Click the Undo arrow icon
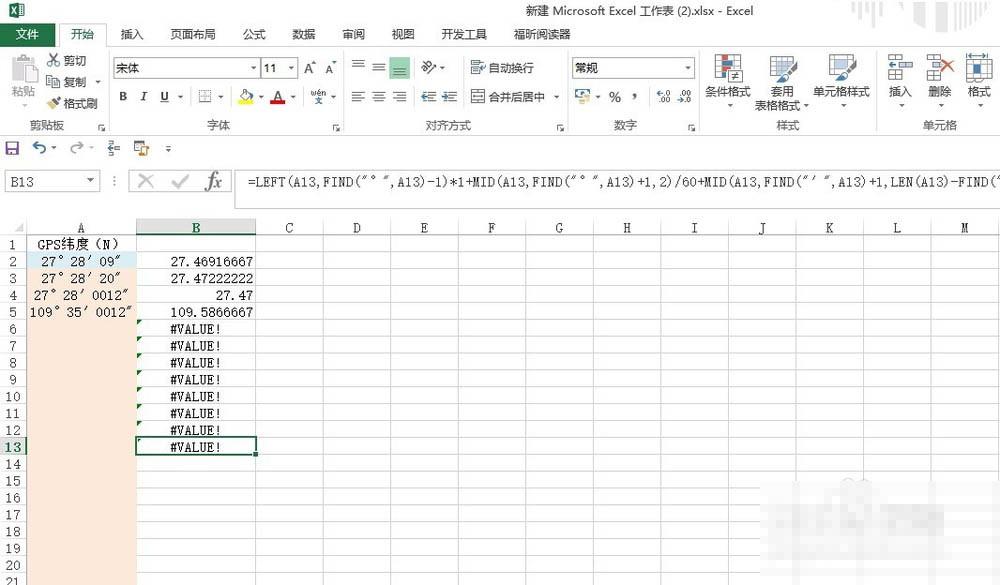 point(39,147)
